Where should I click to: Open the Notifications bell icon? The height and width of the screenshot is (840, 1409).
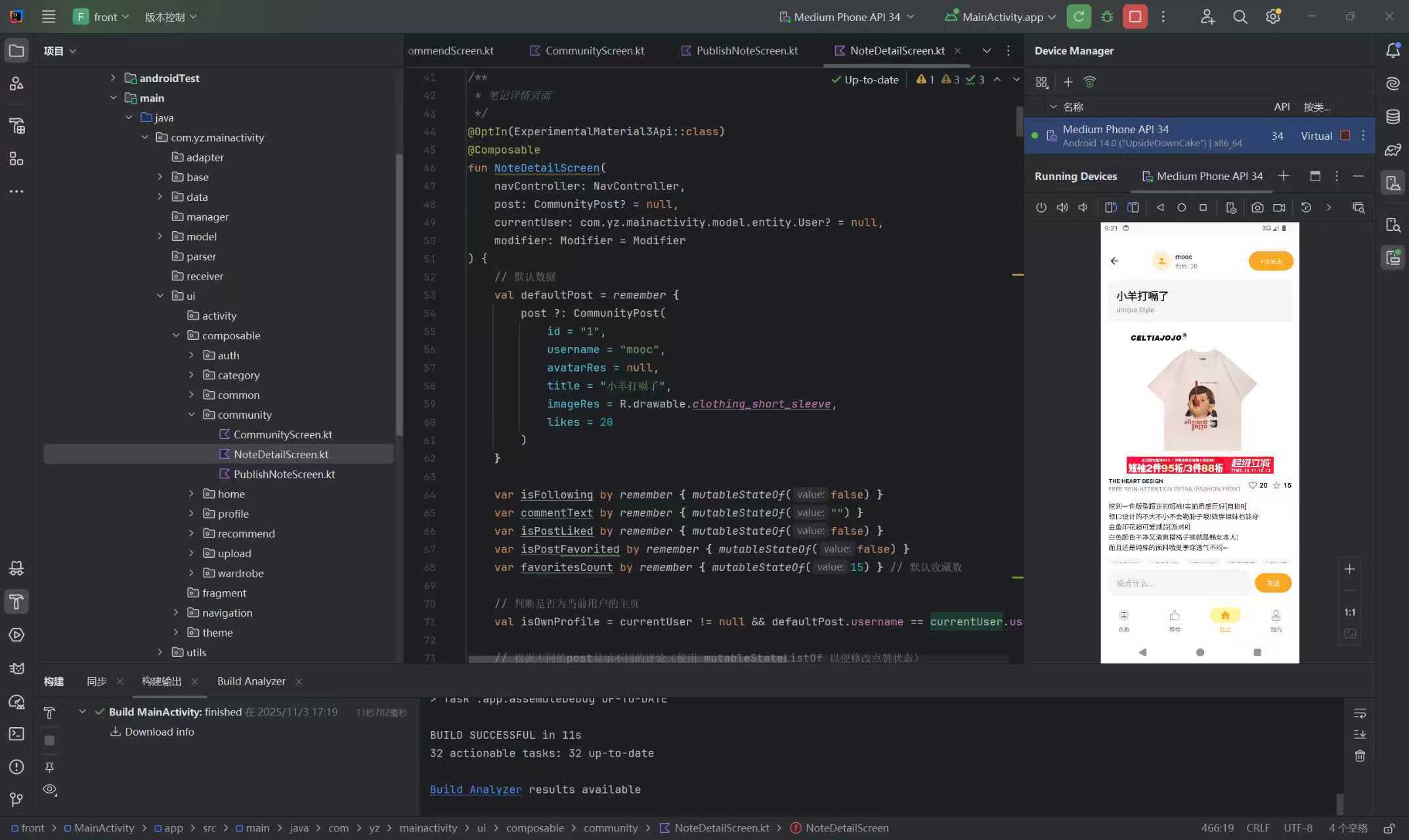click(x=1393, y=51)
